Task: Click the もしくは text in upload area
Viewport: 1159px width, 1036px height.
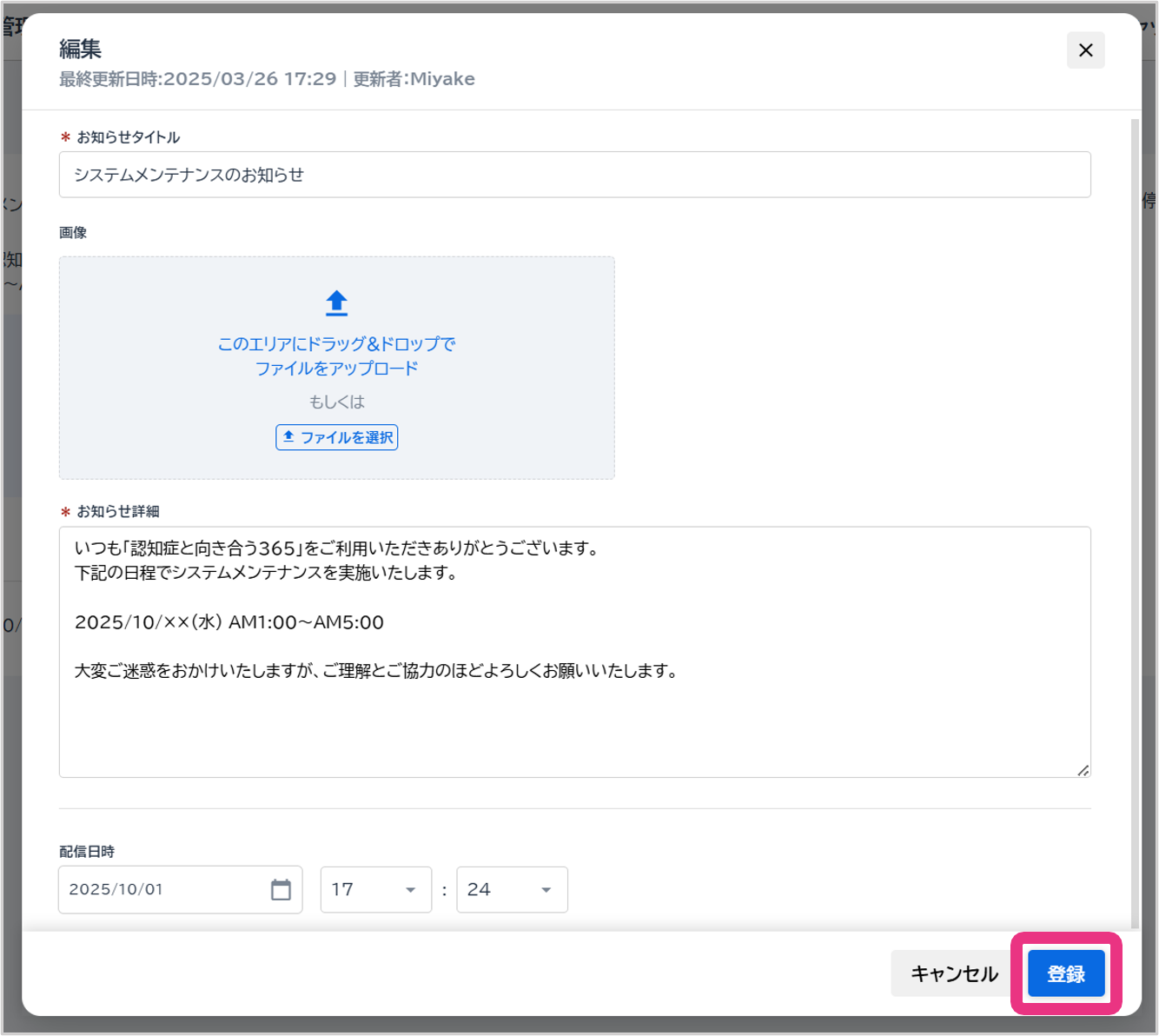Action: (x=336, y=402)
